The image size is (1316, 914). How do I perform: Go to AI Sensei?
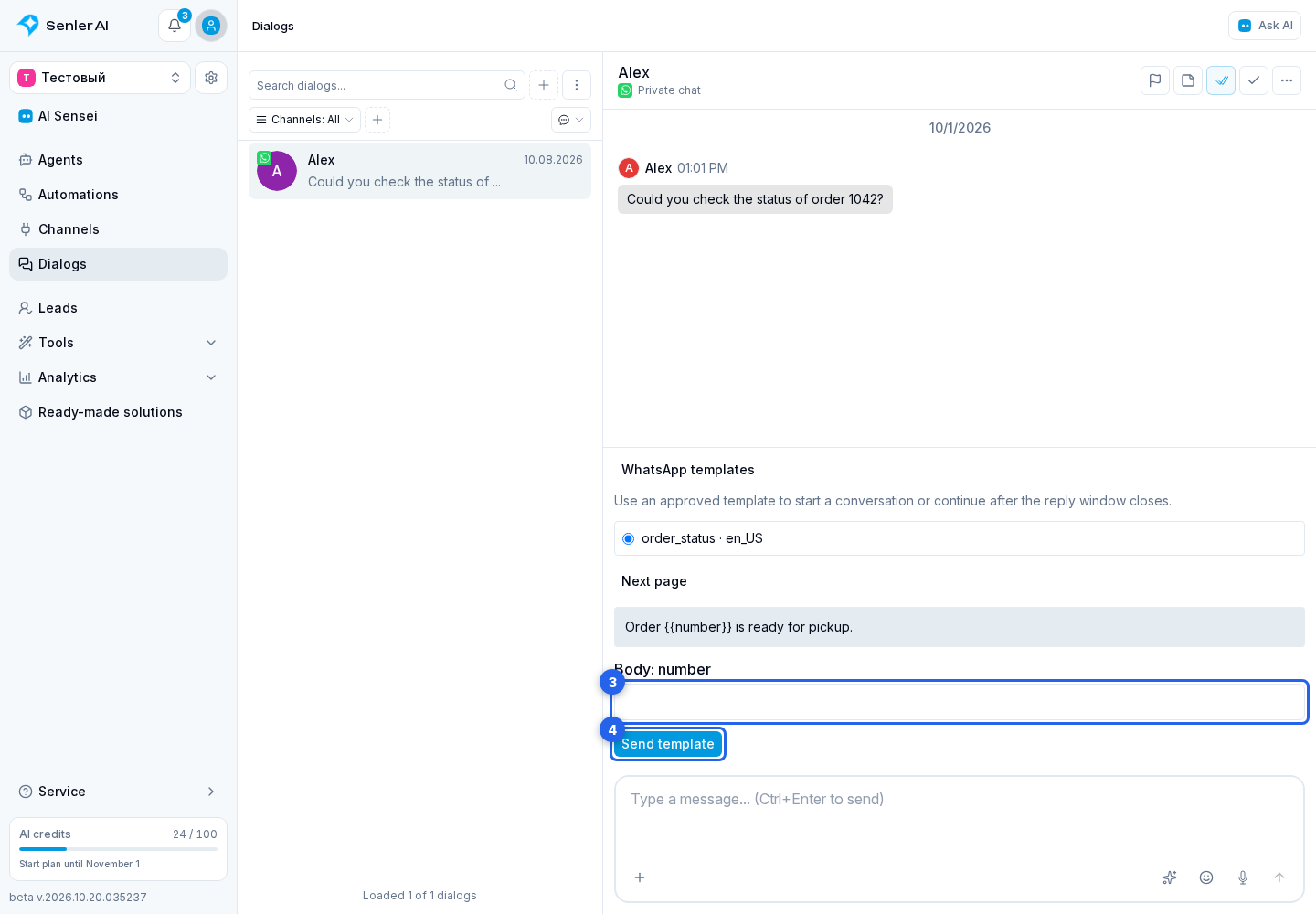pyautogui.click(x=118, y=116)
